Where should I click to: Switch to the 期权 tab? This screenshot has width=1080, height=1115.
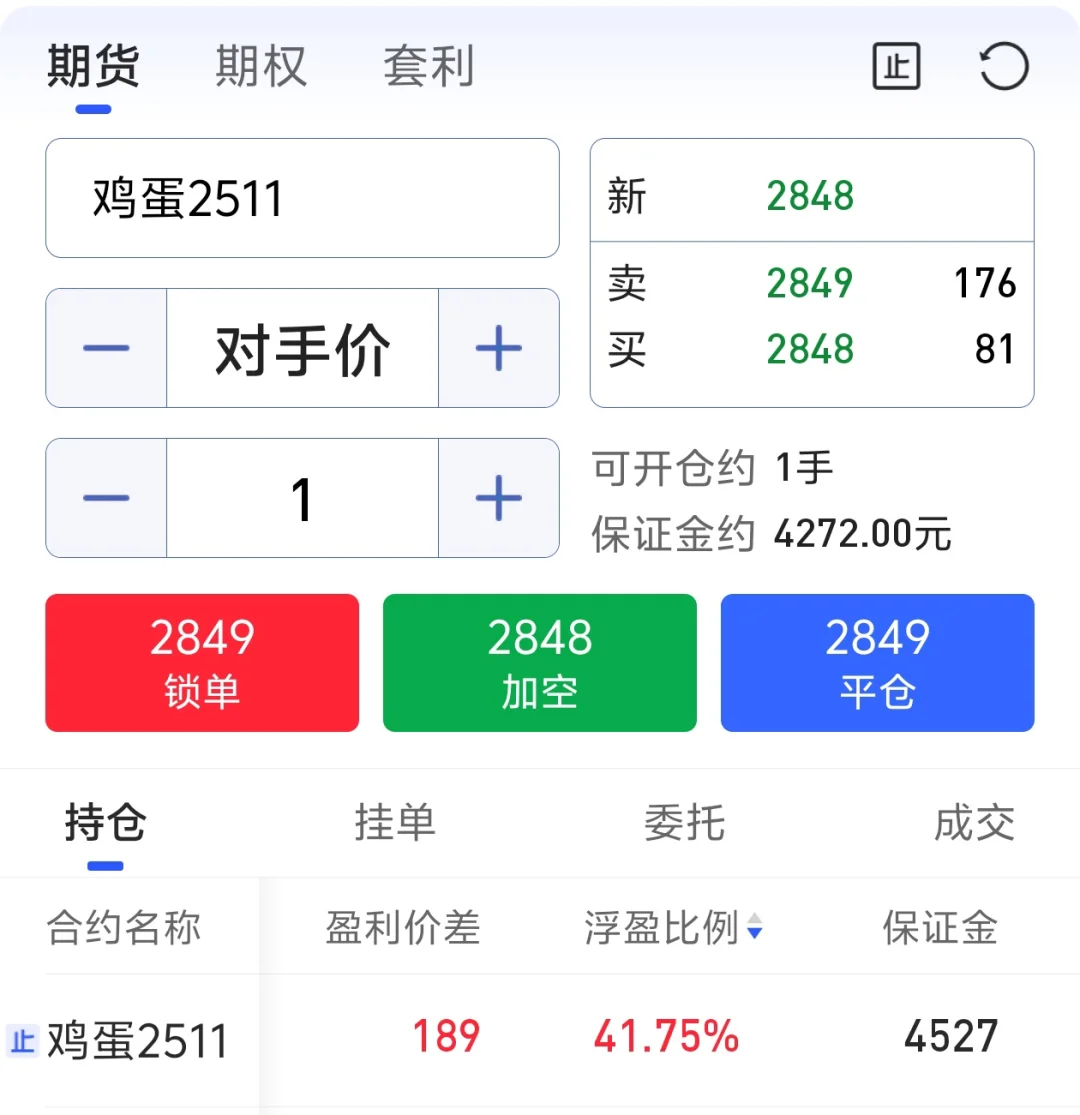click(x=261, y=66)
